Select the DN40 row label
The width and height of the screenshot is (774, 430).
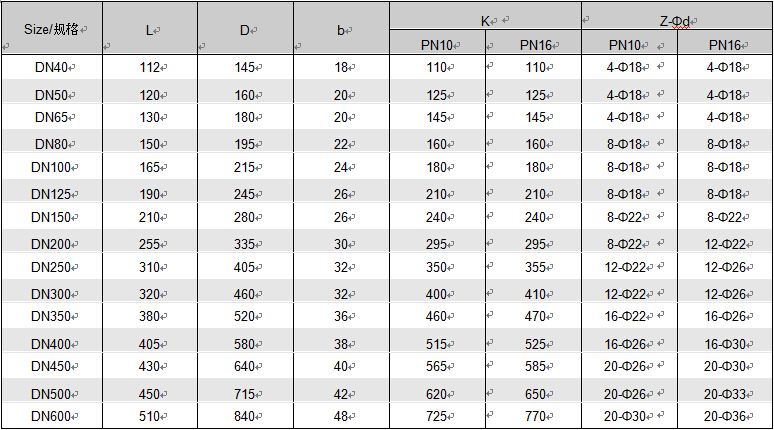(x=50, y=68)
